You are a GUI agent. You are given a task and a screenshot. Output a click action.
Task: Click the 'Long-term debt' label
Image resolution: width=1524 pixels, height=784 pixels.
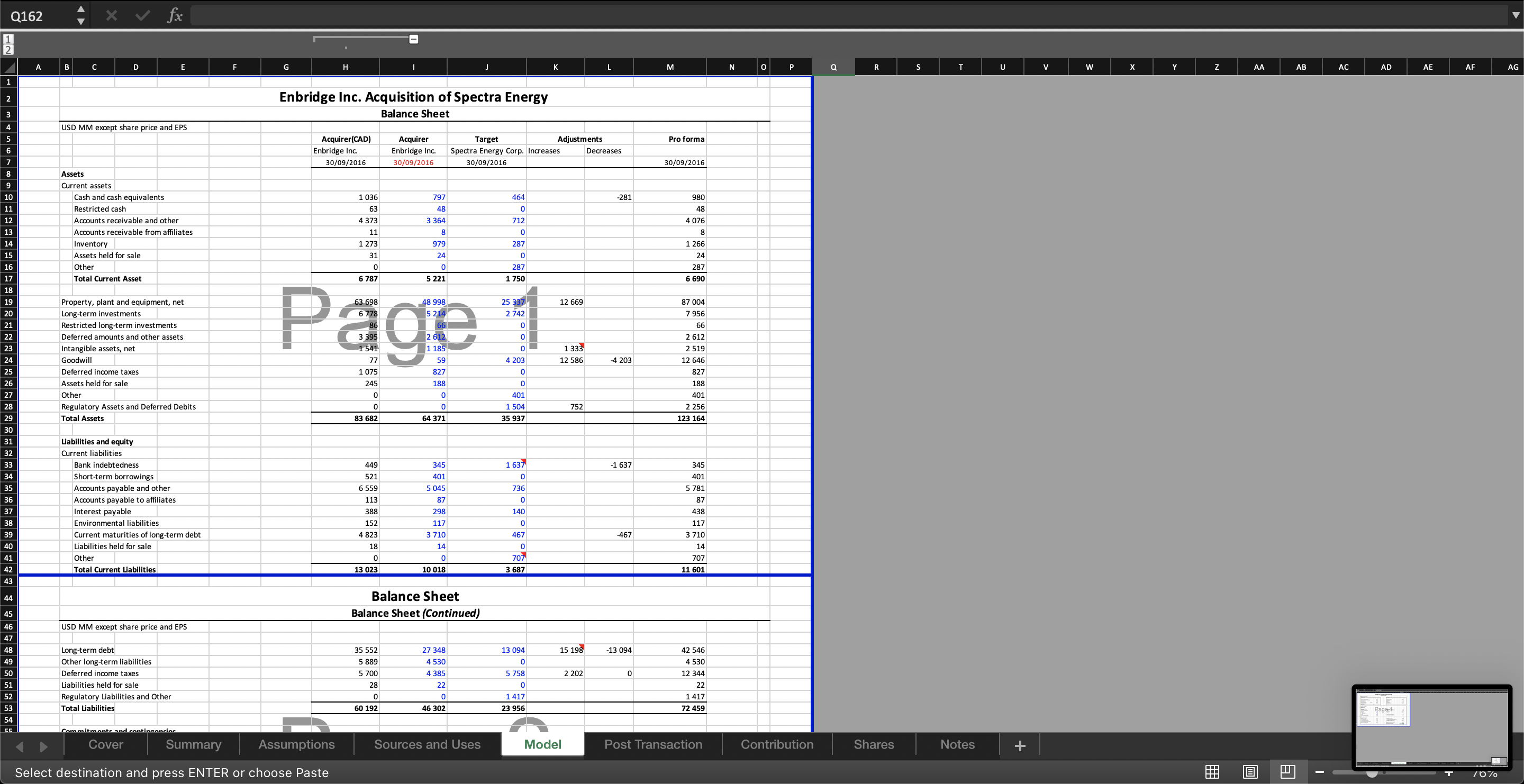tap(87, 650)
